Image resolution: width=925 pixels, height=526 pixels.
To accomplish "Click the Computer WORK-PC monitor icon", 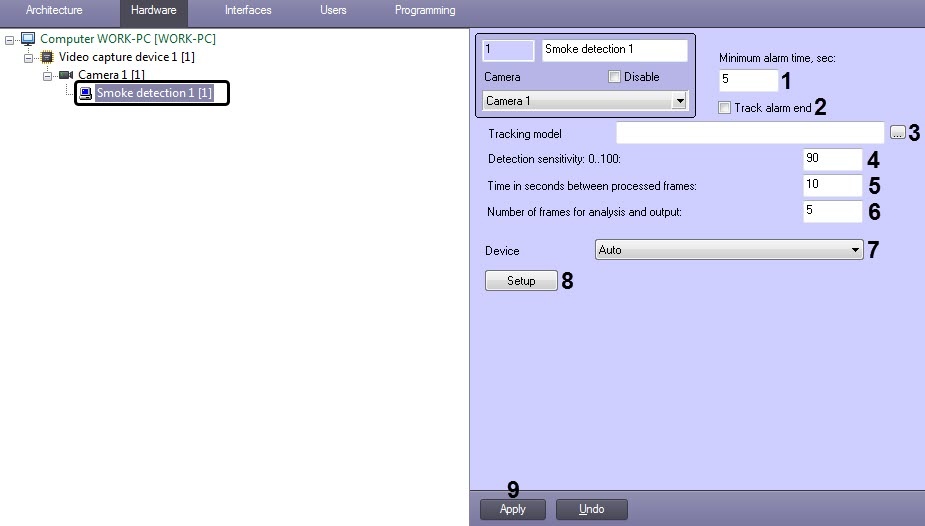I will click(28, 39).
